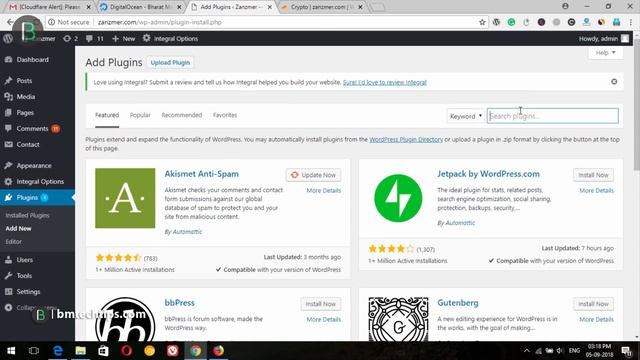Viewport: 640px width, 360px height.
Task: Open Gutenberg plugin title link
Action: click(458, 303)
